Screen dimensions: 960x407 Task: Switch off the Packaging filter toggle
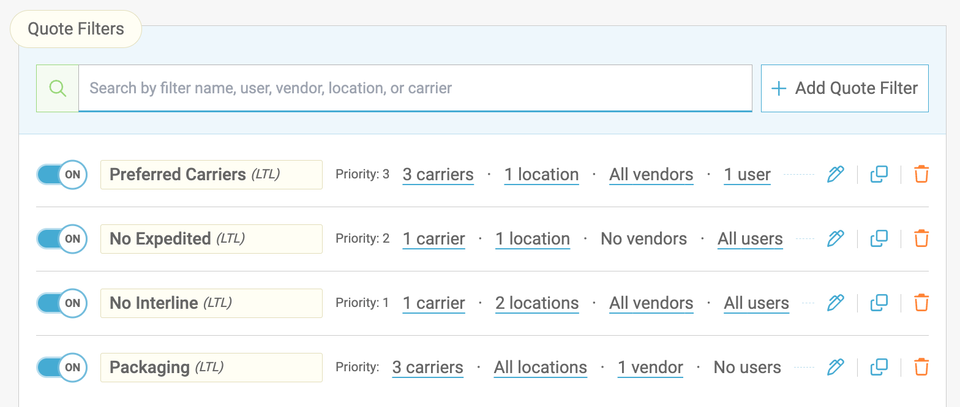pyautogui.click(x=62, y=367)
